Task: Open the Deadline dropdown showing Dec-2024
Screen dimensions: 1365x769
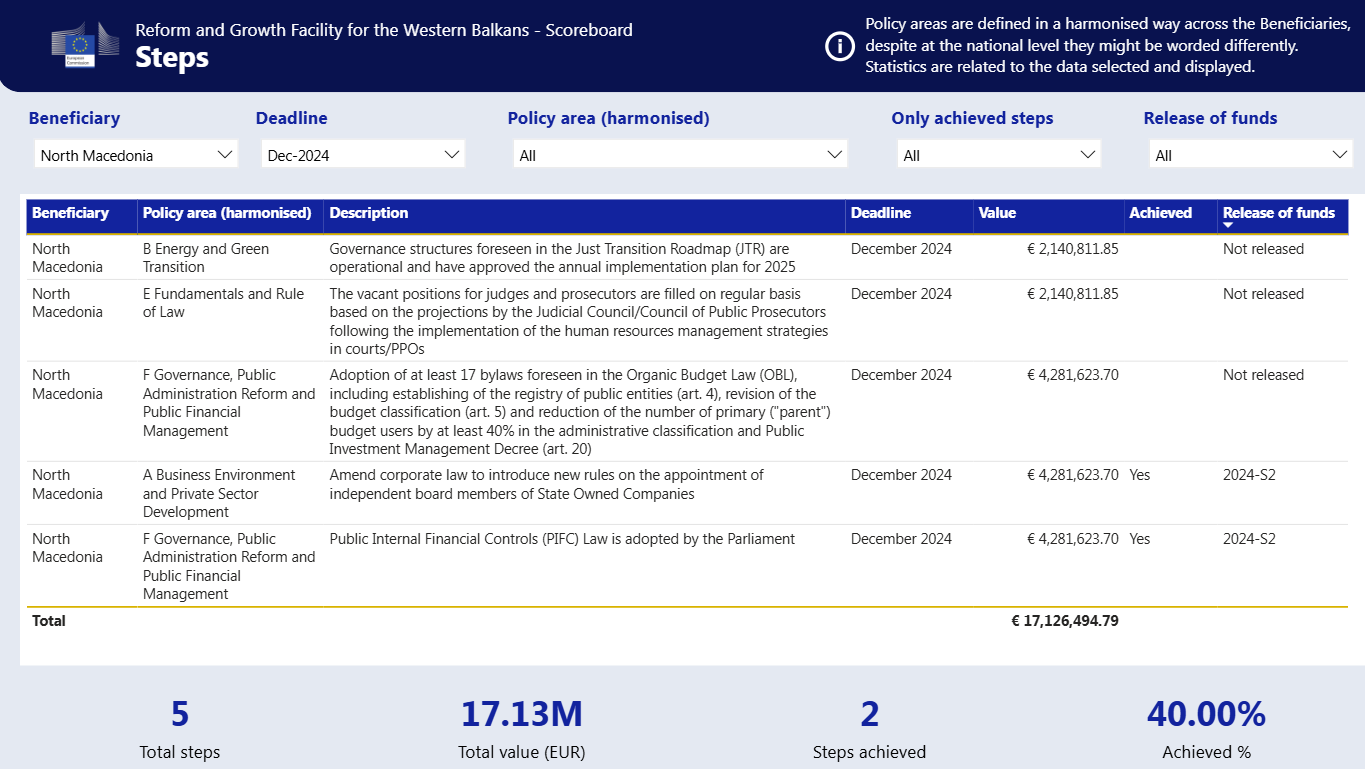Action: tap(363, 155)
